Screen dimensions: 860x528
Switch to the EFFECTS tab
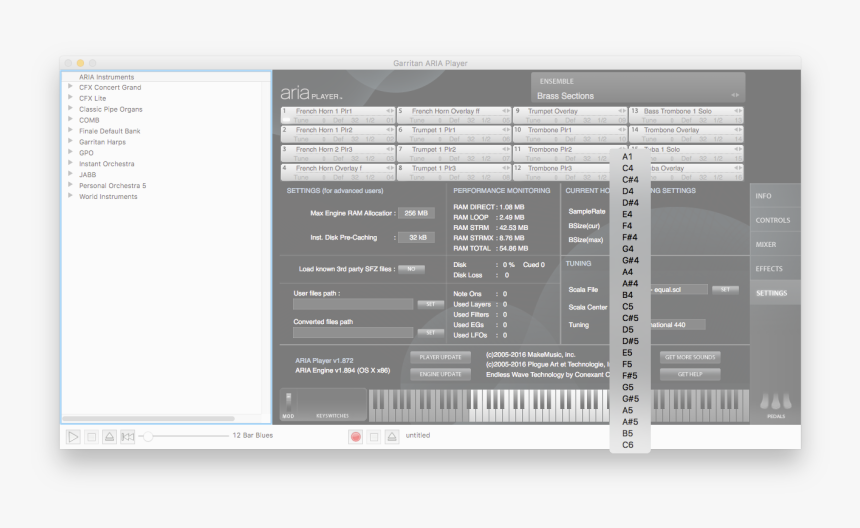775,269
